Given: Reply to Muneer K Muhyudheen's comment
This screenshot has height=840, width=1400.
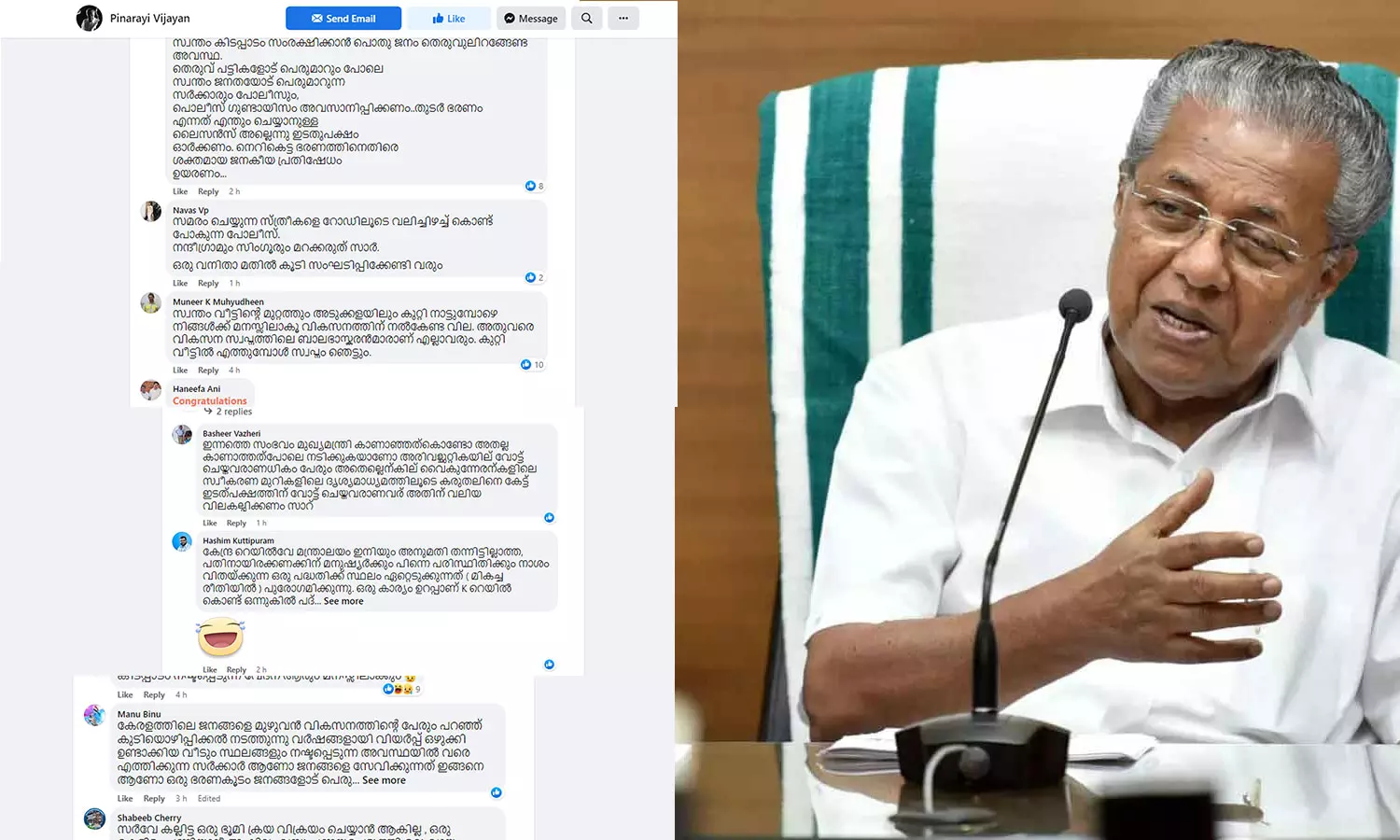Looking at the screenshot, I should tap(208, 371).
